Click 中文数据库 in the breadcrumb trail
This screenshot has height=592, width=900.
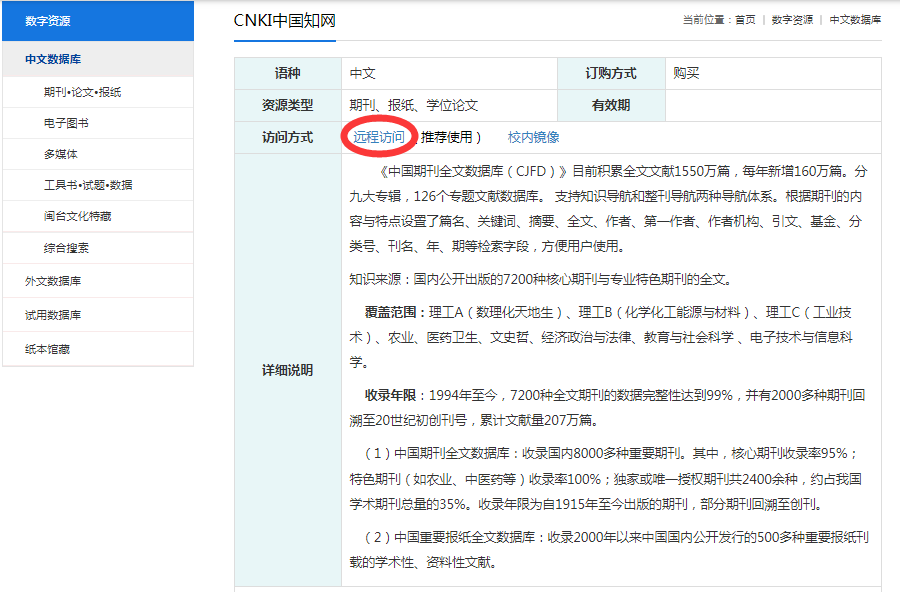coord(855,20)
